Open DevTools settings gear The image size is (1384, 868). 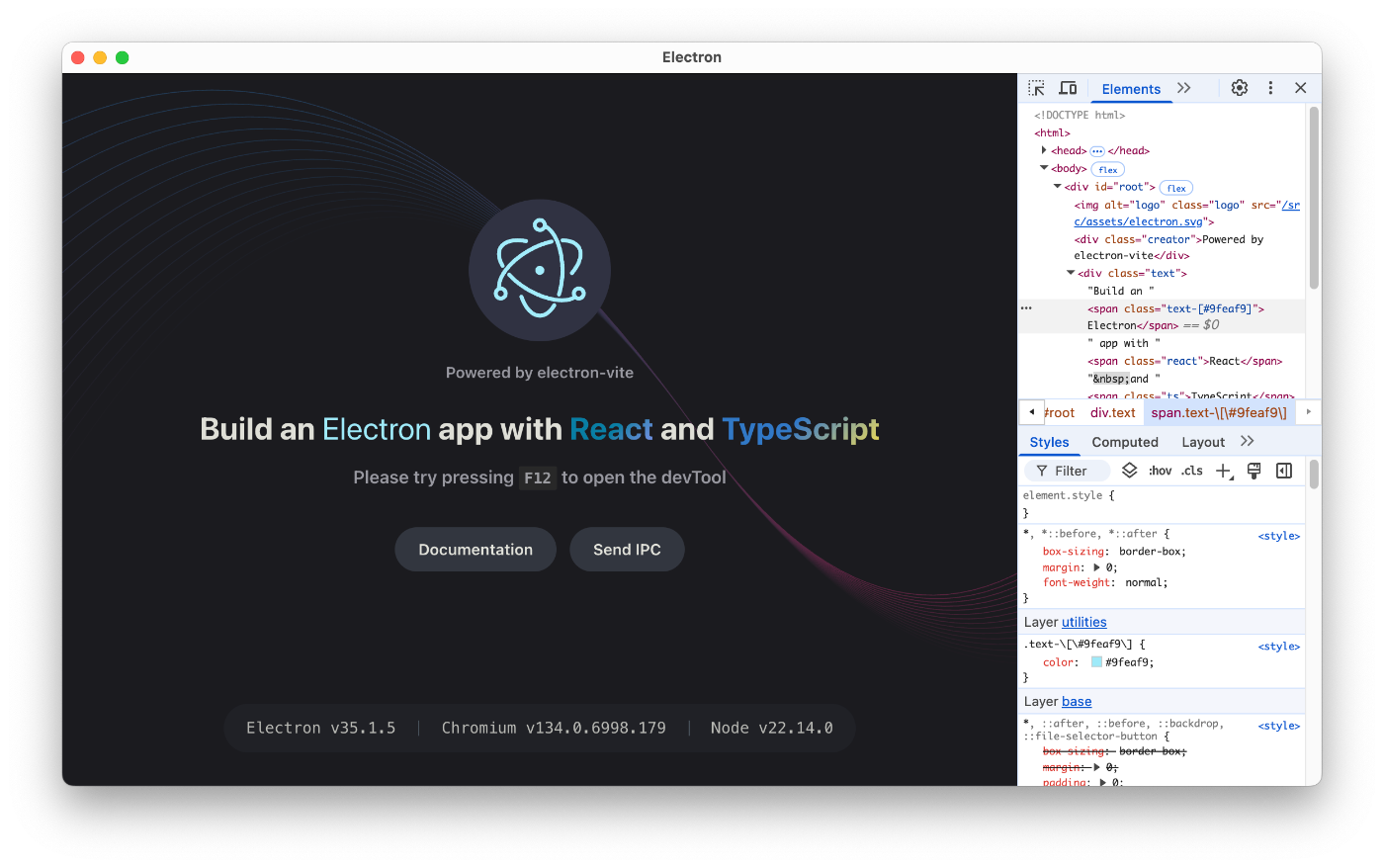1240,88
